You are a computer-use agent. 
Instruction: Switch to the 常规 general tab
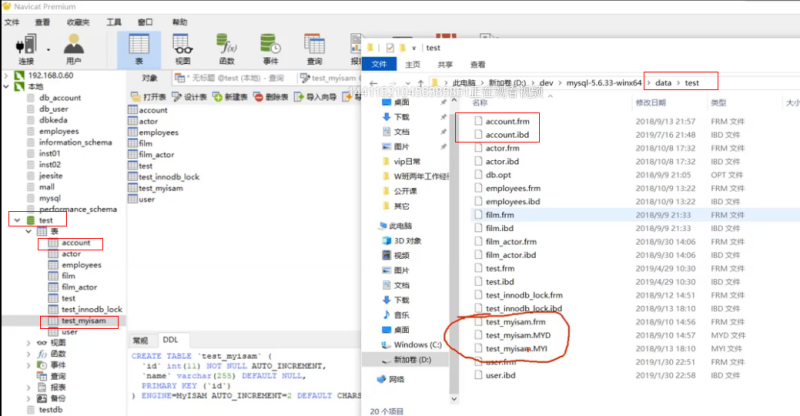tap(140, 340)
